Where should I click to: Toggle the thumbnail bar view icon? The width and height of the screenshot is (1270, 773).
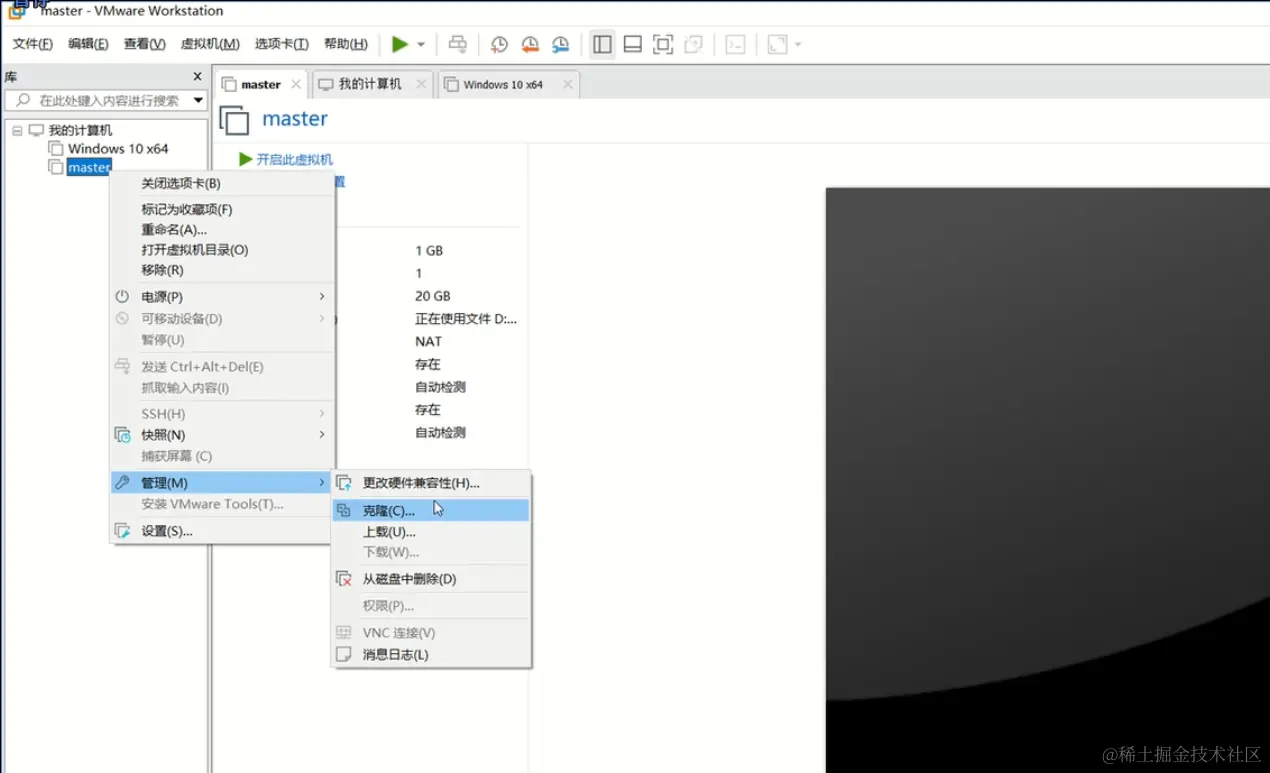tap(632, 44)
